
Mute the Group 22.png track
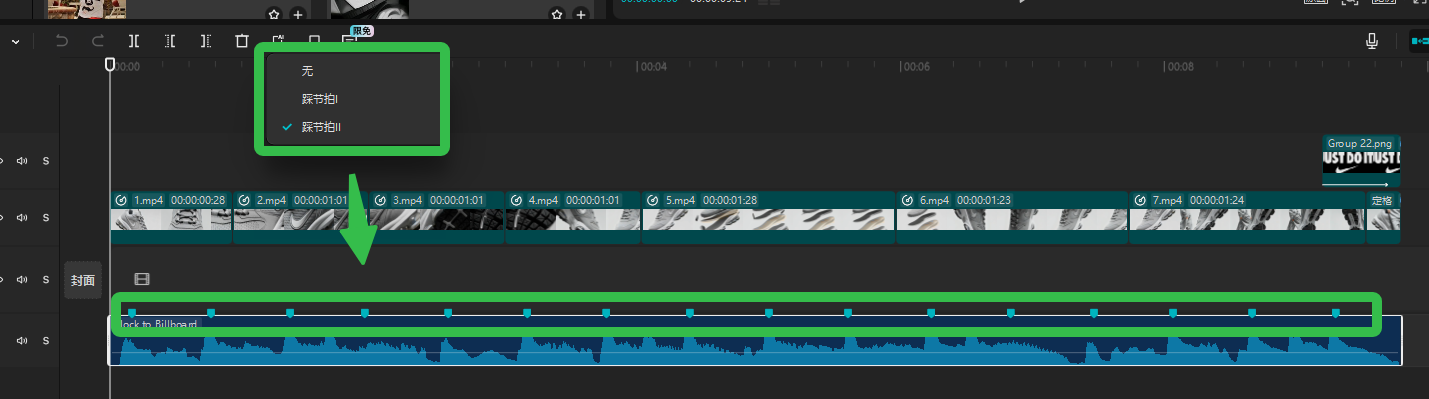[22, 160]
